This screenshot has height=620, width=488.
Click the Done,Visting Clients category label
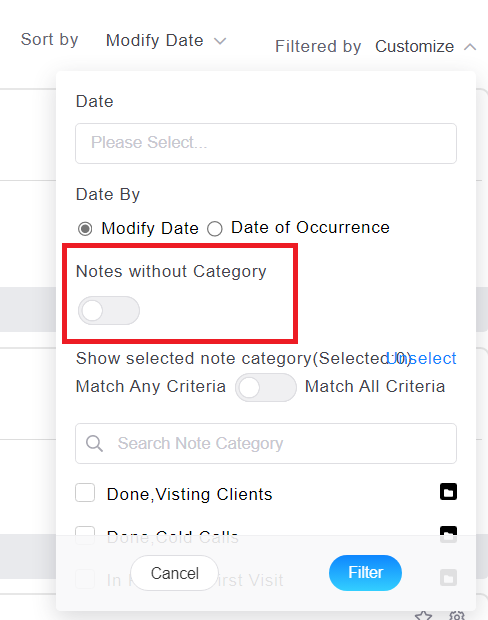click(x=189, y=494)
